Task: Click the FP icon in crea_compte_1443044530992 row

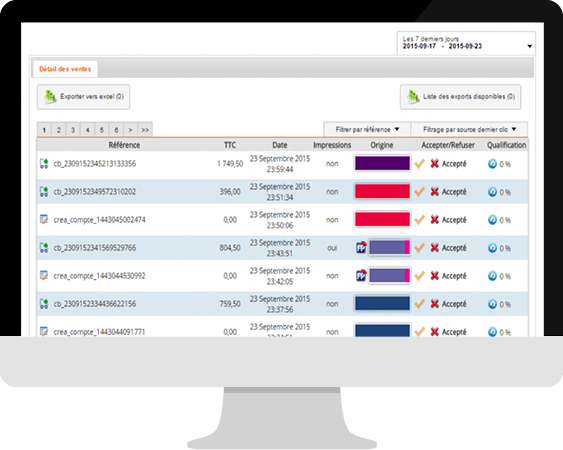Action: point(361,275)
